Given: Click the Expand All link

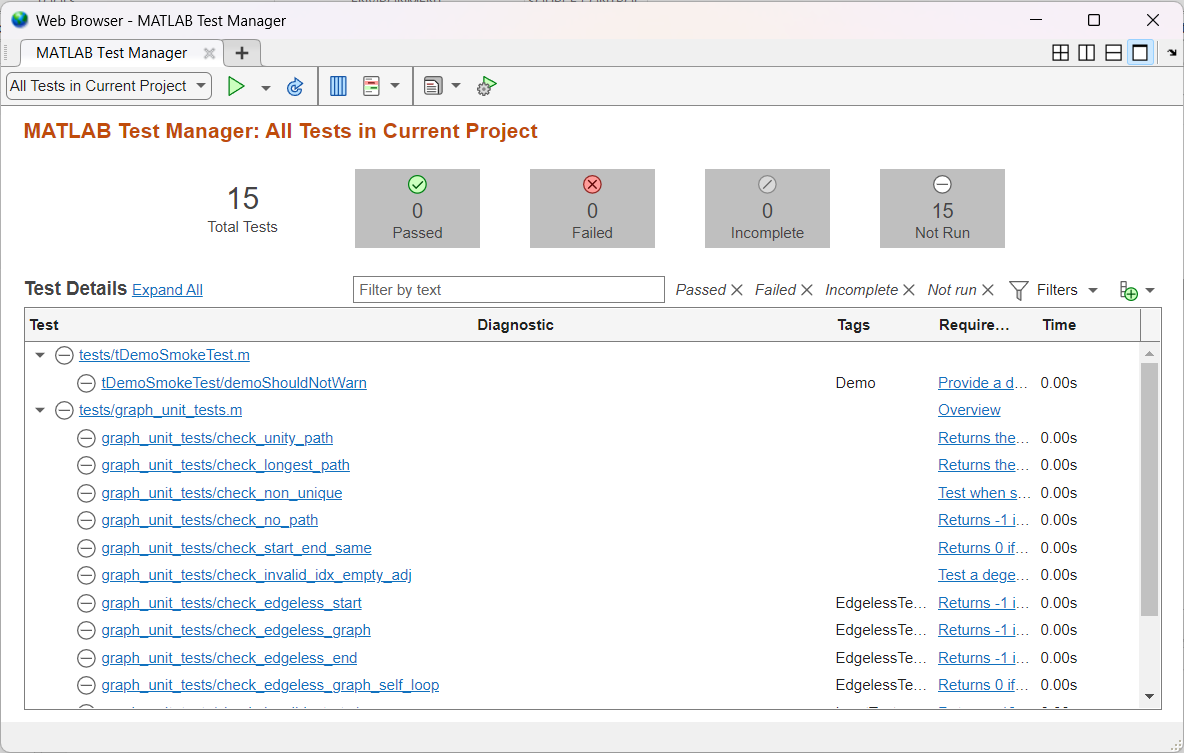Looking at the screenshot, I should [167, 290].
